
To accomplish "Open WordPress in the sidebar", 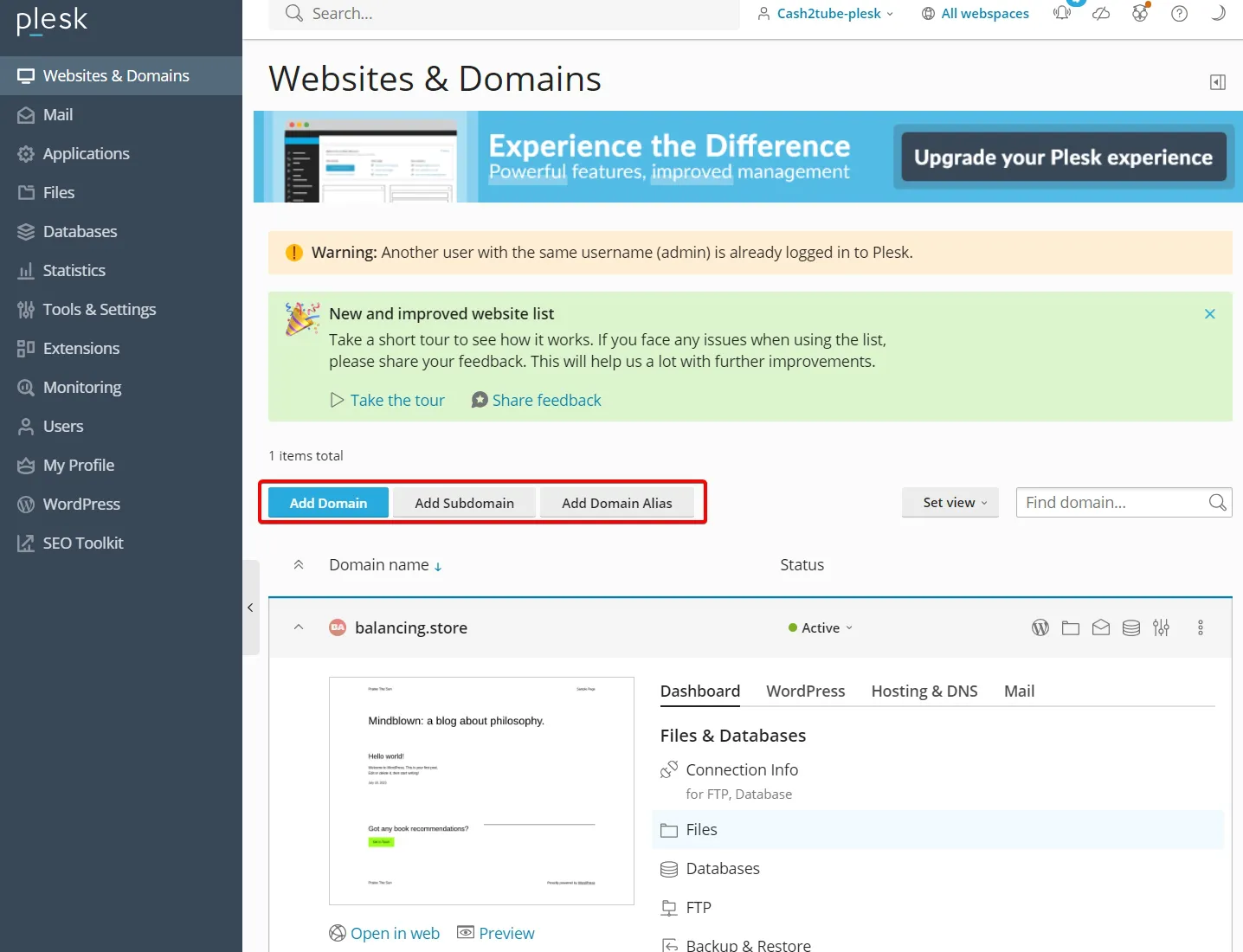I will click(121, 504).
